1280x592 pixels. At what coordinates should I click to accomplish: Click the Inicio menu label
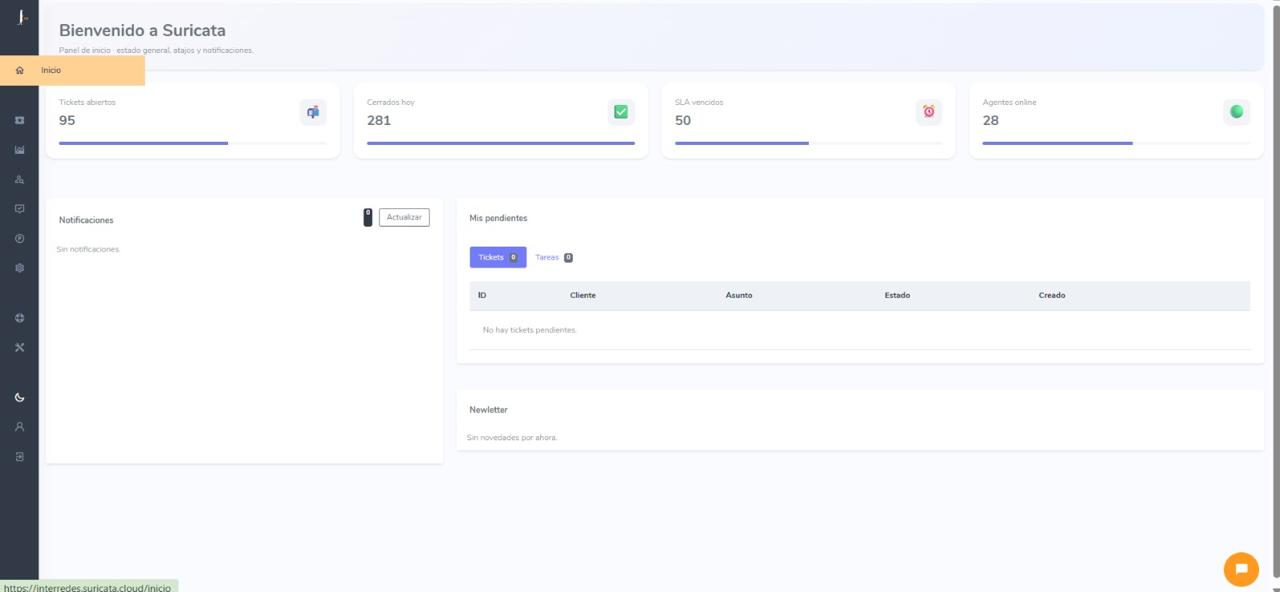pos(51,70)
